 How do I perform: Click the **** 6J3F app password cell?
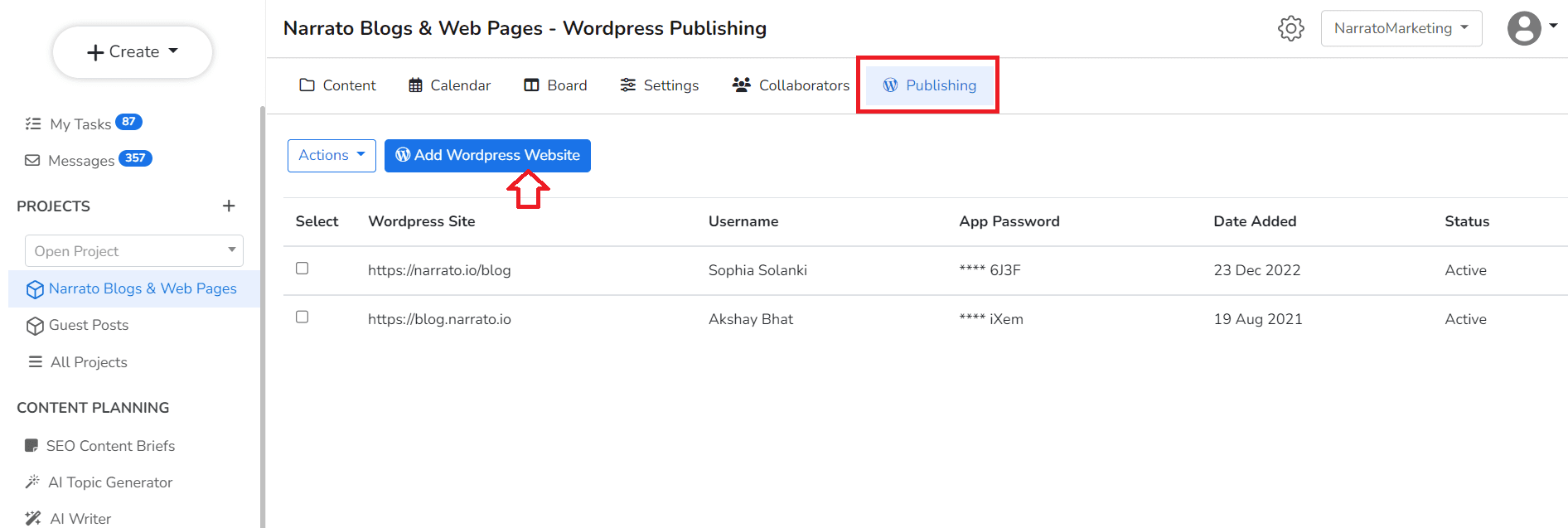click(x=990, y=270)
